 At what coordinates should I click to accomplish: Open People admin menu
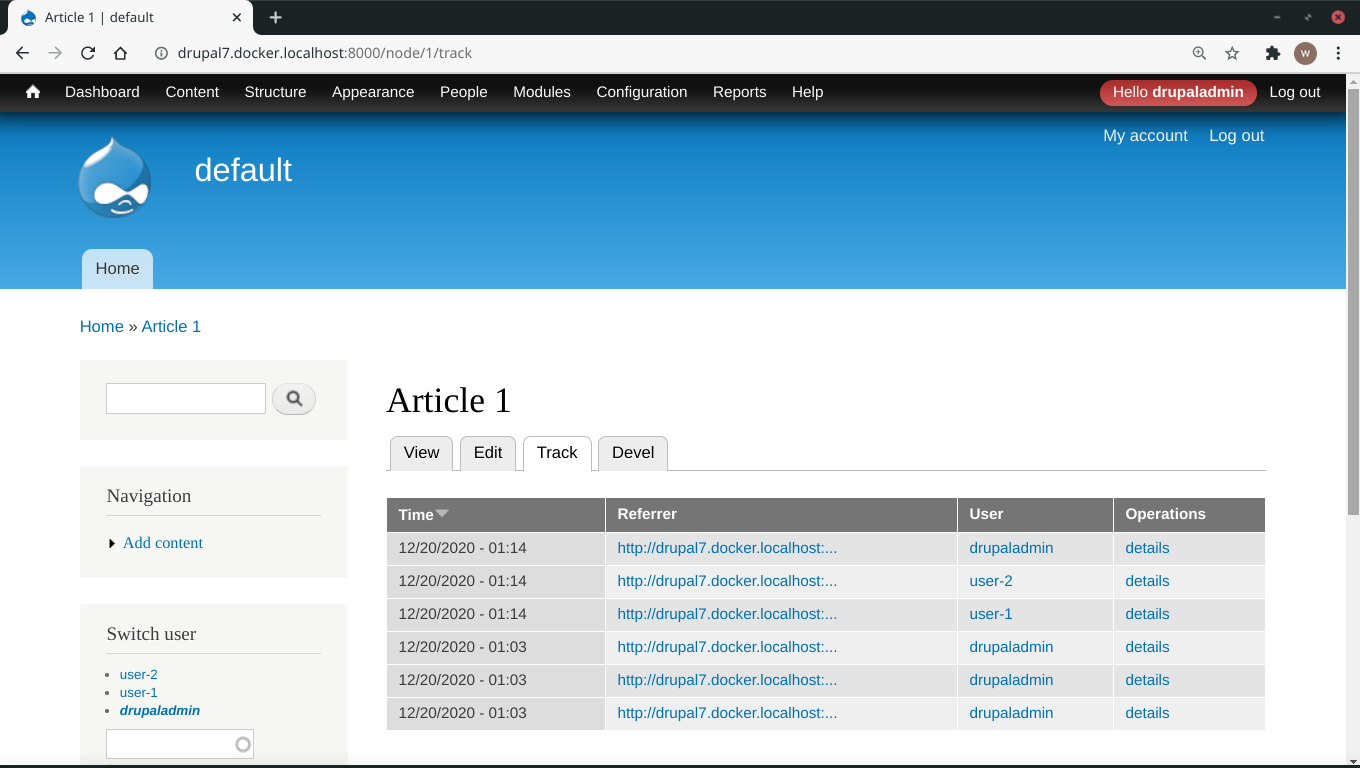pyautogui.click(x=464, y=92)
